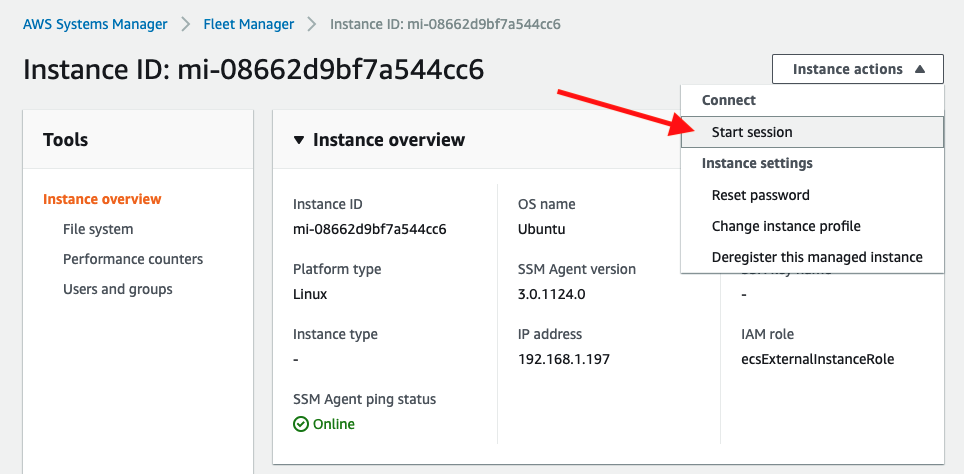This screenshot has width=964, height=474.
Task: Click the Instance settings section header
Action: [x=757, y=164]
